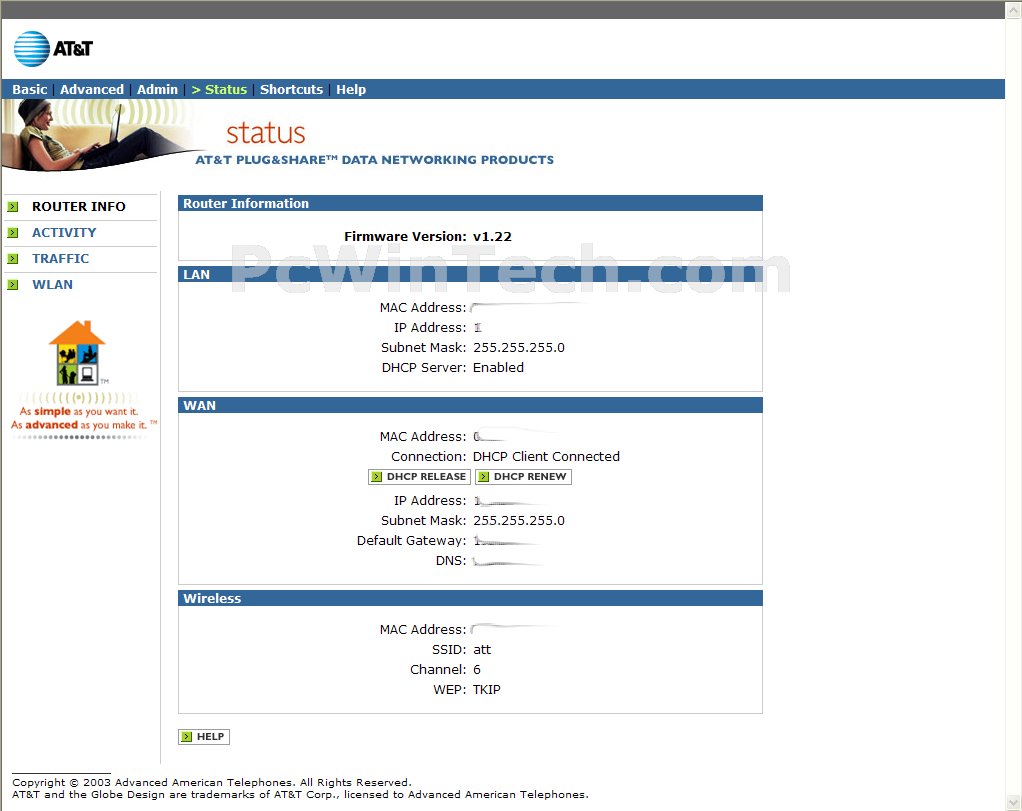Click the LAN section header
This screenshot has height=811, width=1022.
tap(470, 274)
